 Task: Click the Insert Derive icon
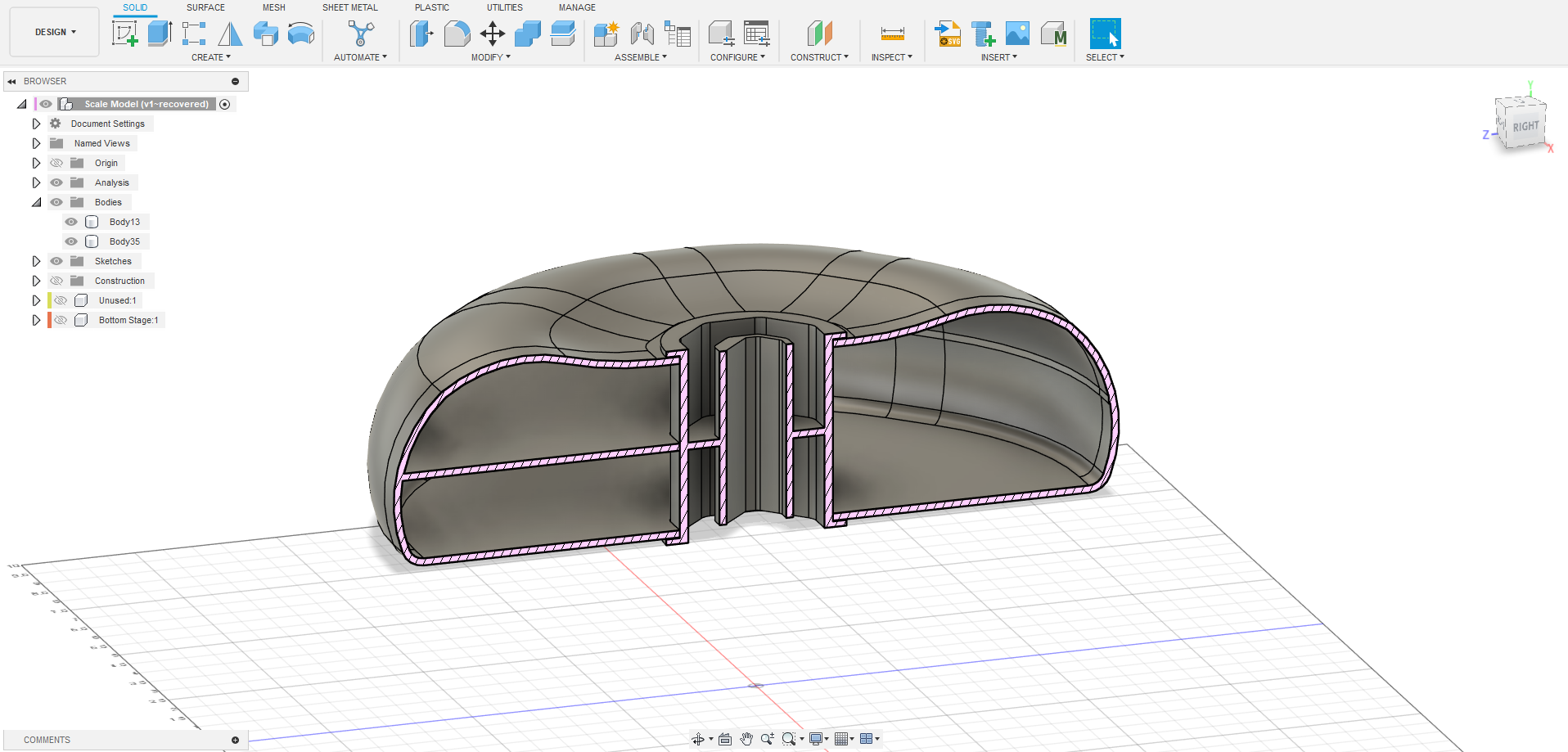point(983,34)
